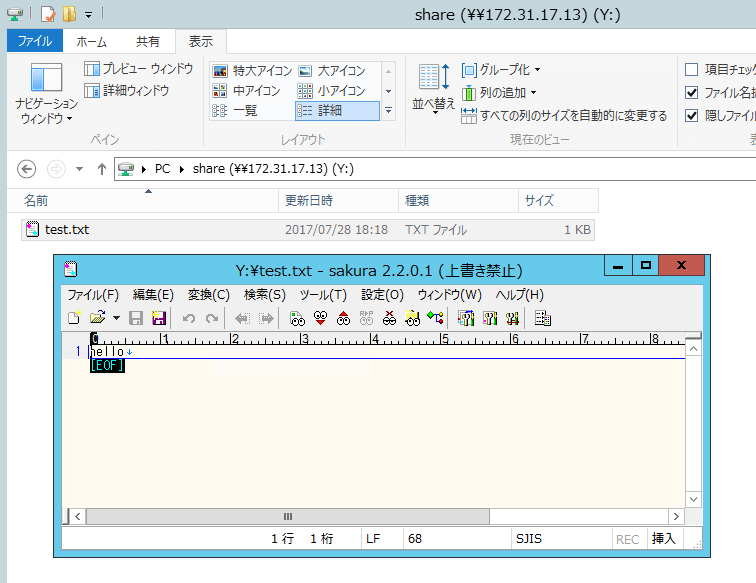Image resolution: width=756 pixels, height=583 pixels.
Task: Open the recent files dropdown beside open icon
Action: tap(116, 318)
